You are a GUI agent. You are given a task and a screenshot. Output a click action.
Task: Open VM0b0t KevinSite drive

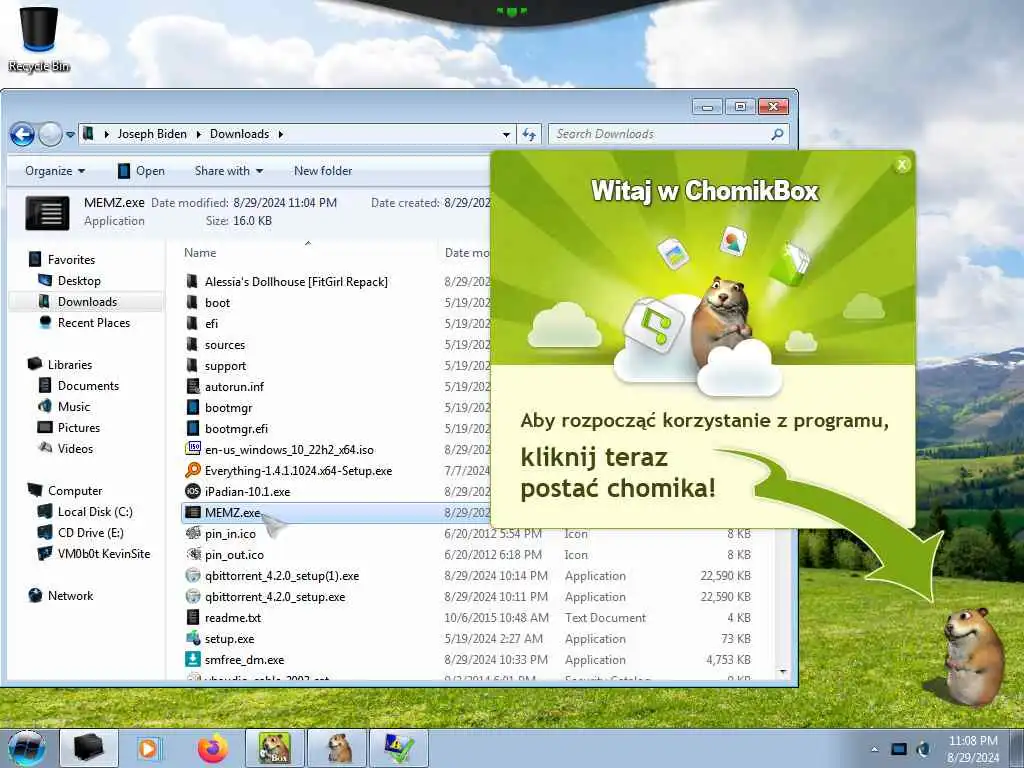104,554
